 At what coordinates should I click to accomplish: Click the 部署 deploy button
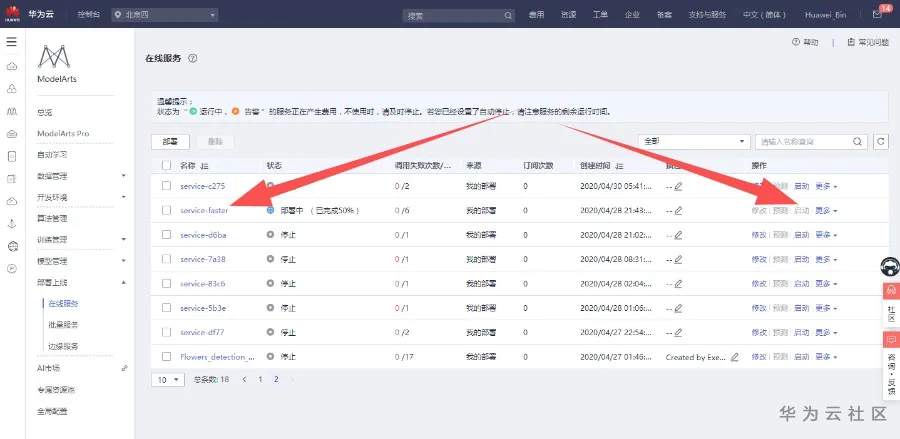(169, 142)
